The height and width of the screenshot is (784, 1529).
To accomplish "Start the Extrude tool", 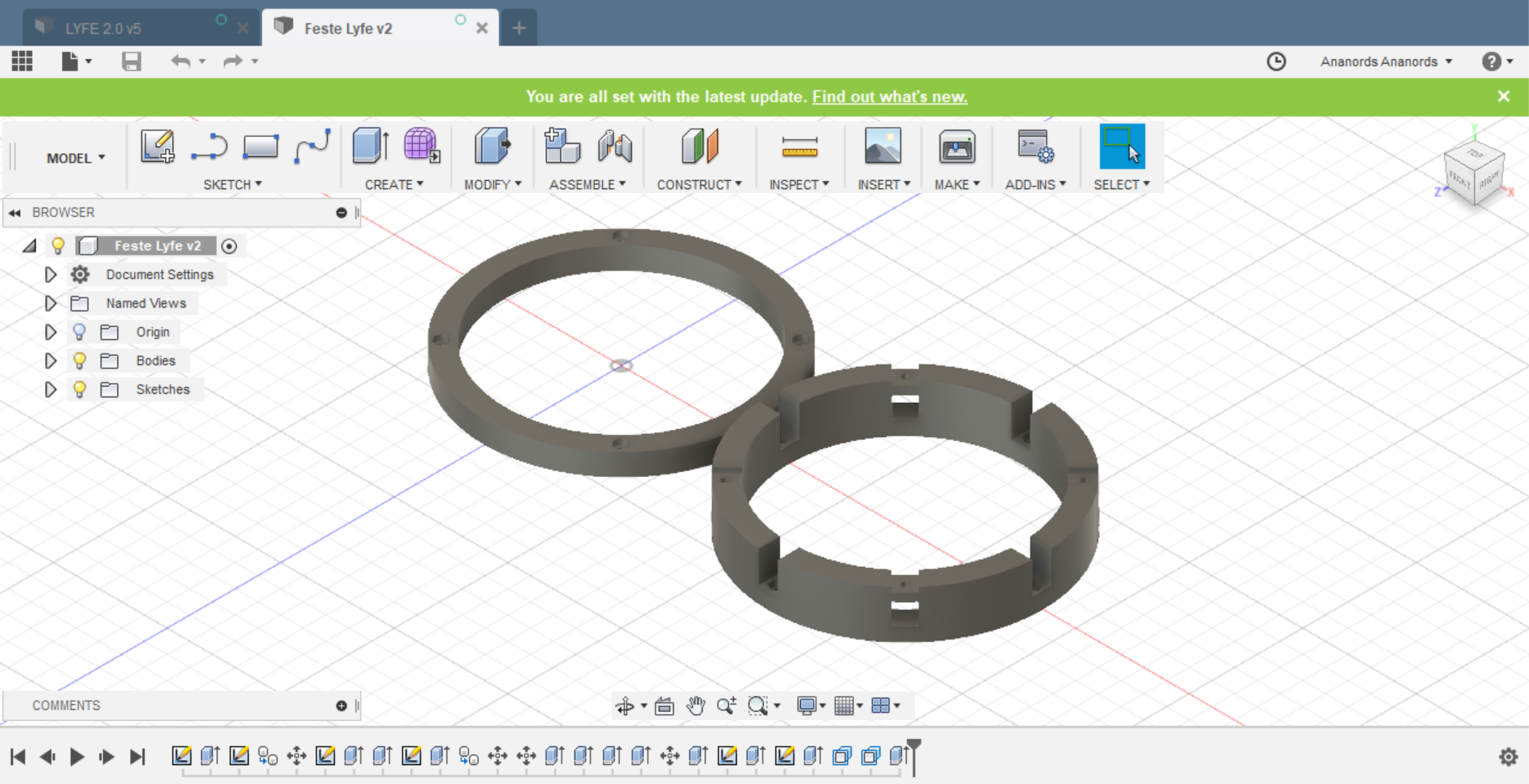I will coord(370,147).
